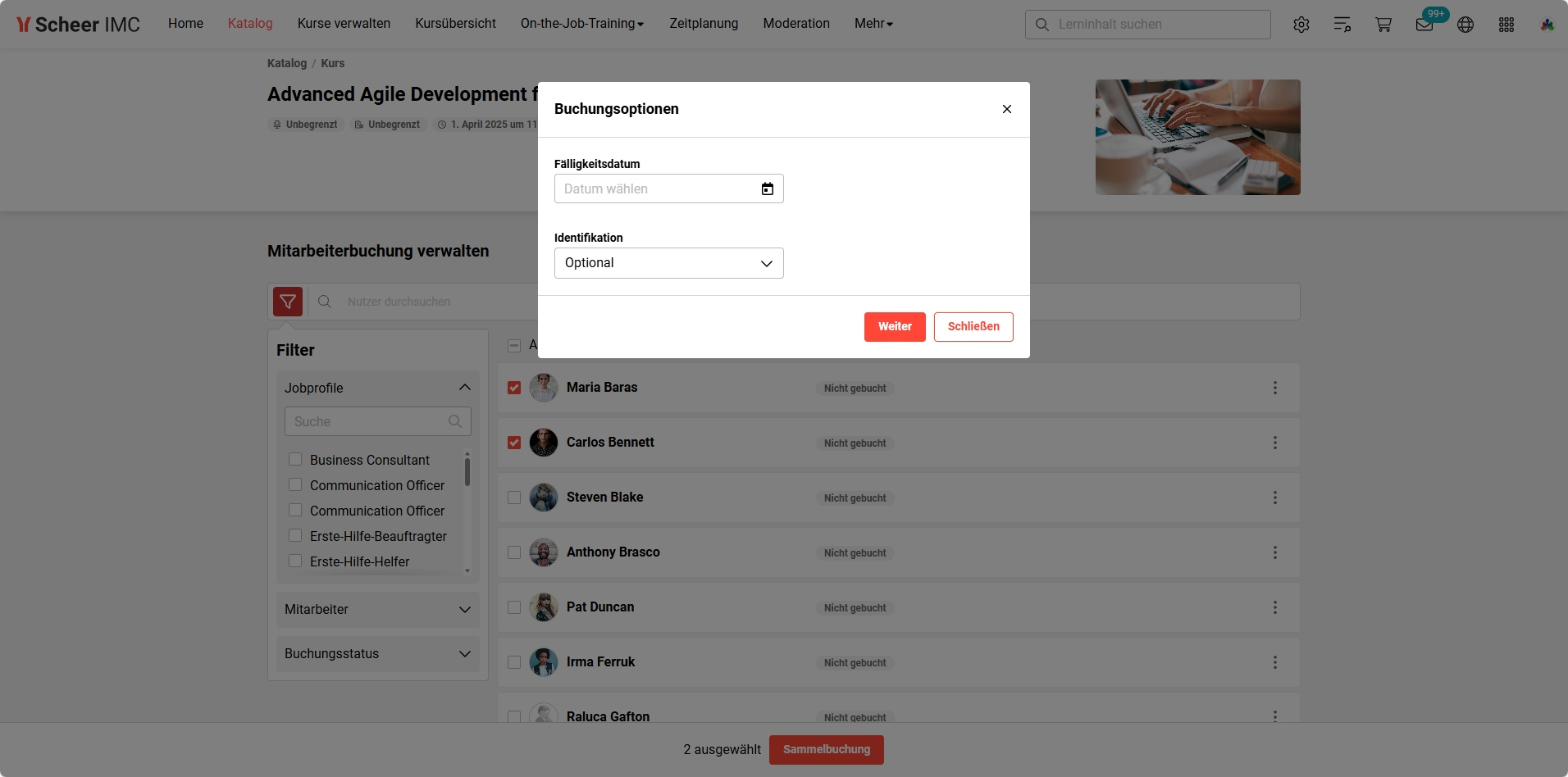The width and height of the screenshot is (1568, 777).
Task: Click the Scheer IMC logo
Action: (79, 25)
